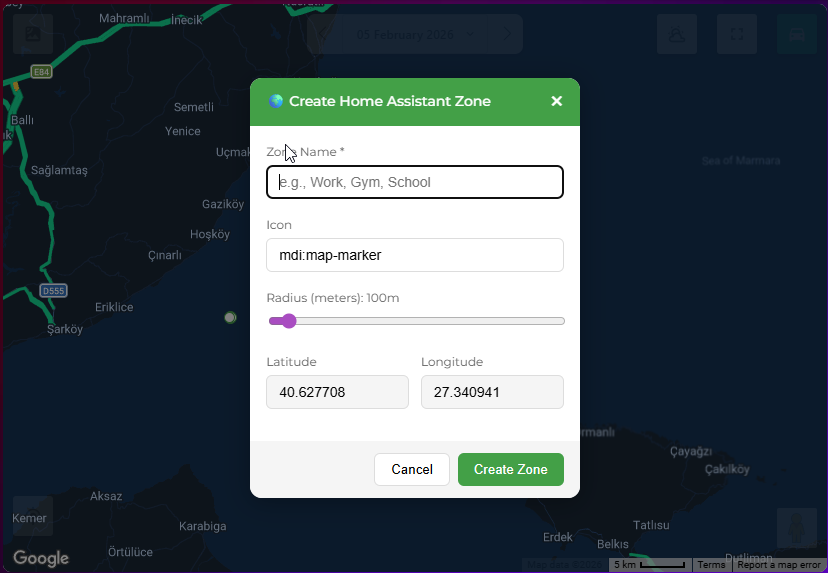This screenshot has height=573, width=828.
Task: Click the E84 road shield on map
Action: click(x=41, y=72)
